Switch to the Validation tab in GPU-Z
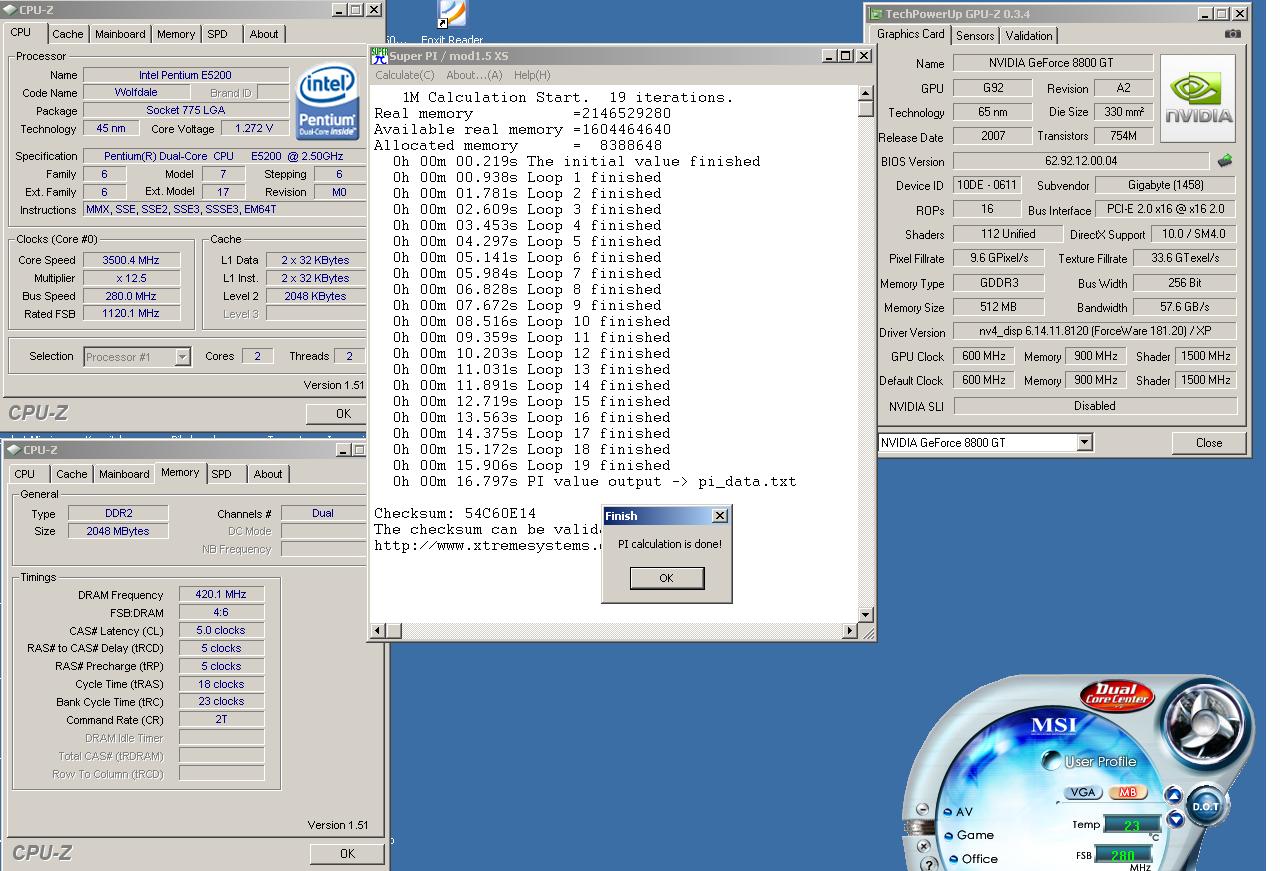 (x=1028, y=36)
